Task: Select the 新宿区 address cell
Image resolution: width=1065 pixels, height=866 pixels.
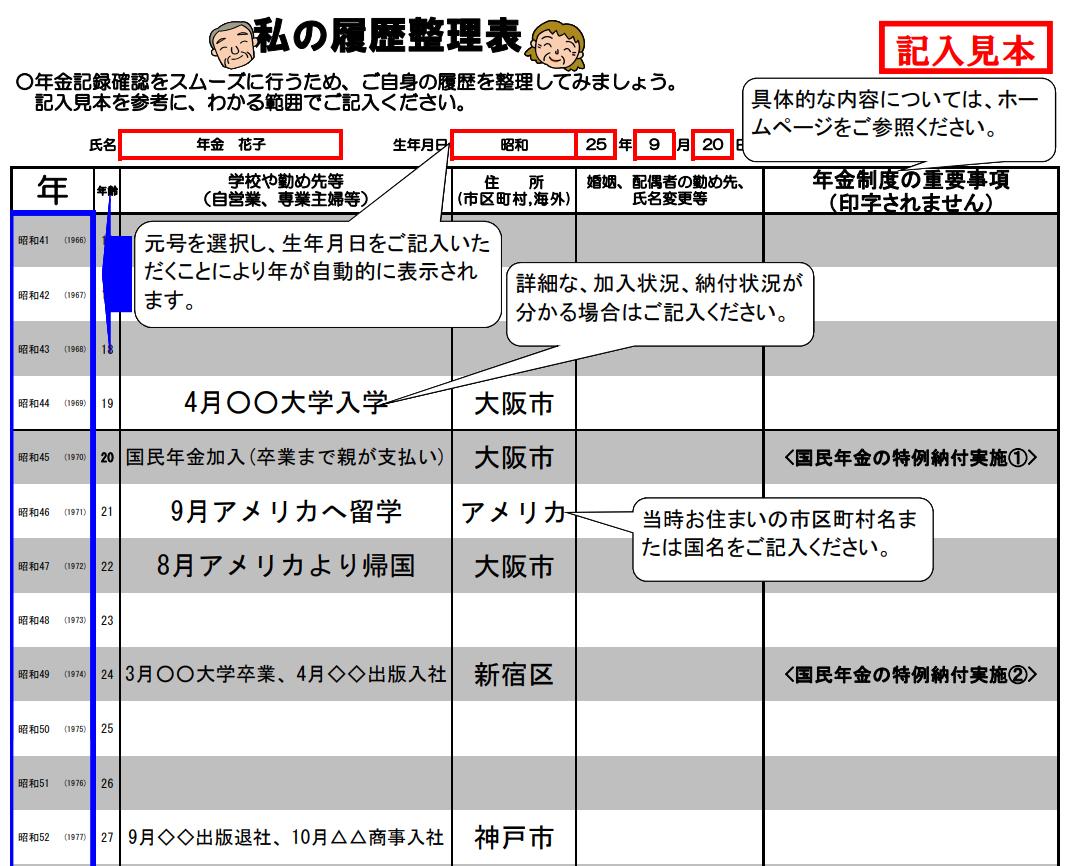Action: pyautogui.click(x=513, y=675)
